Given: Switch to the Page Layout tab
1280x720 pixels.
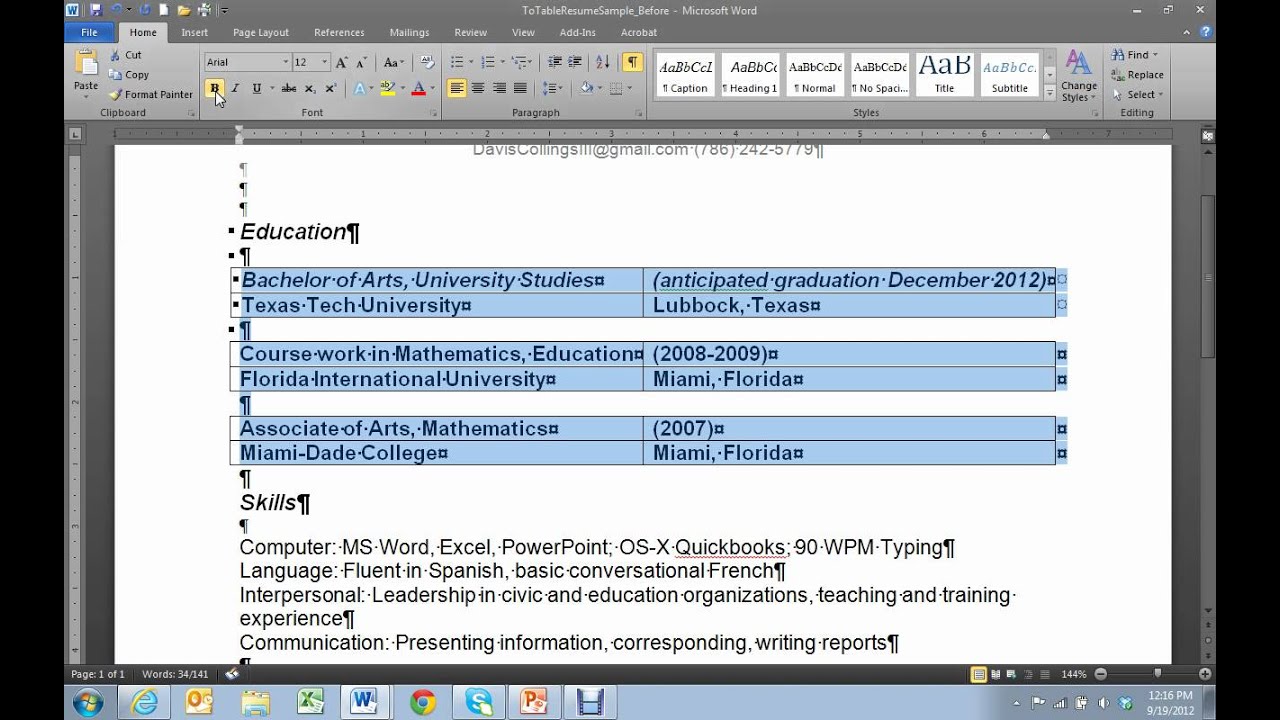Looking at the screenshot, I should click(260, 32).
